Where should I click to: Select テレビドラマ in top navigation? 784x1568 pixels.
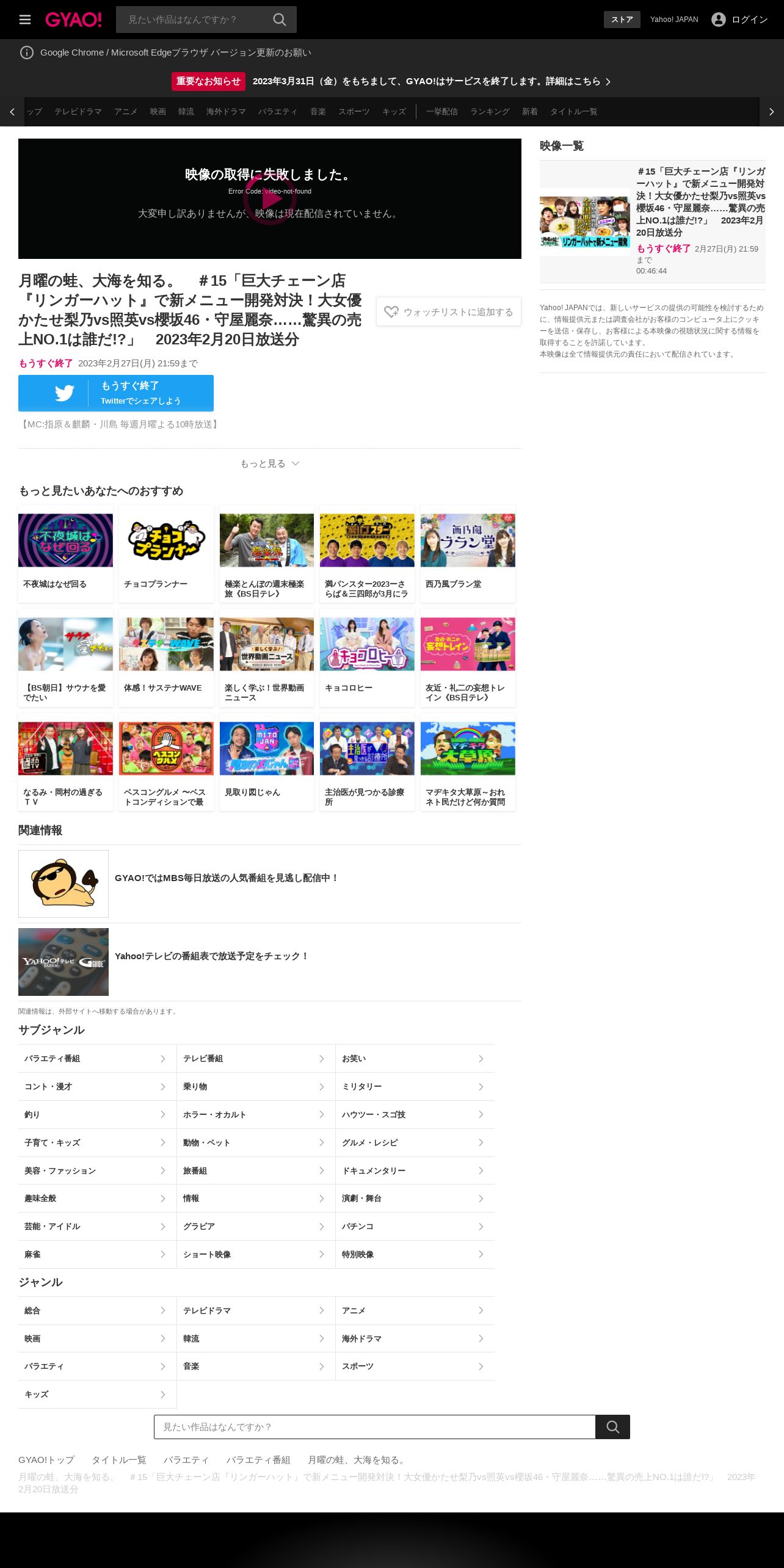coord(78,112)
